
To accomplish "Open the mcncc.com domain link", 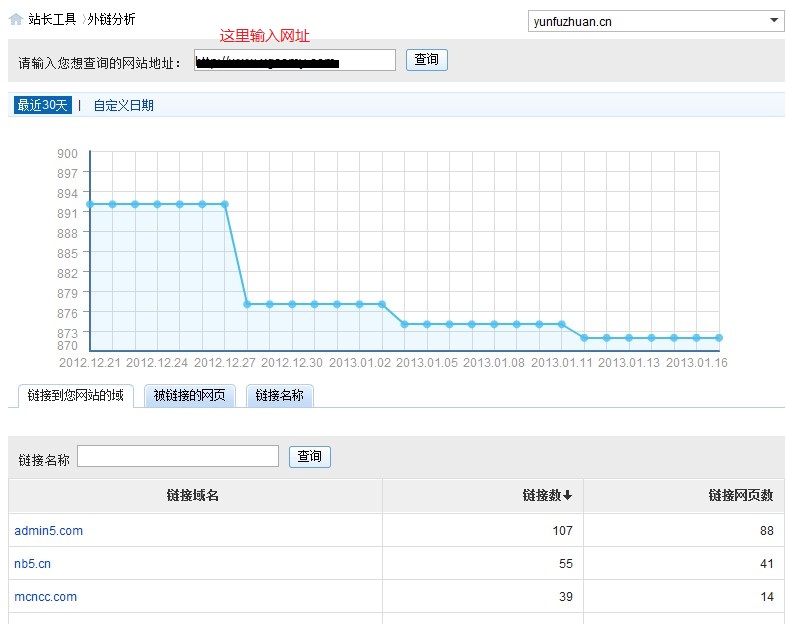I will [46, 597].
